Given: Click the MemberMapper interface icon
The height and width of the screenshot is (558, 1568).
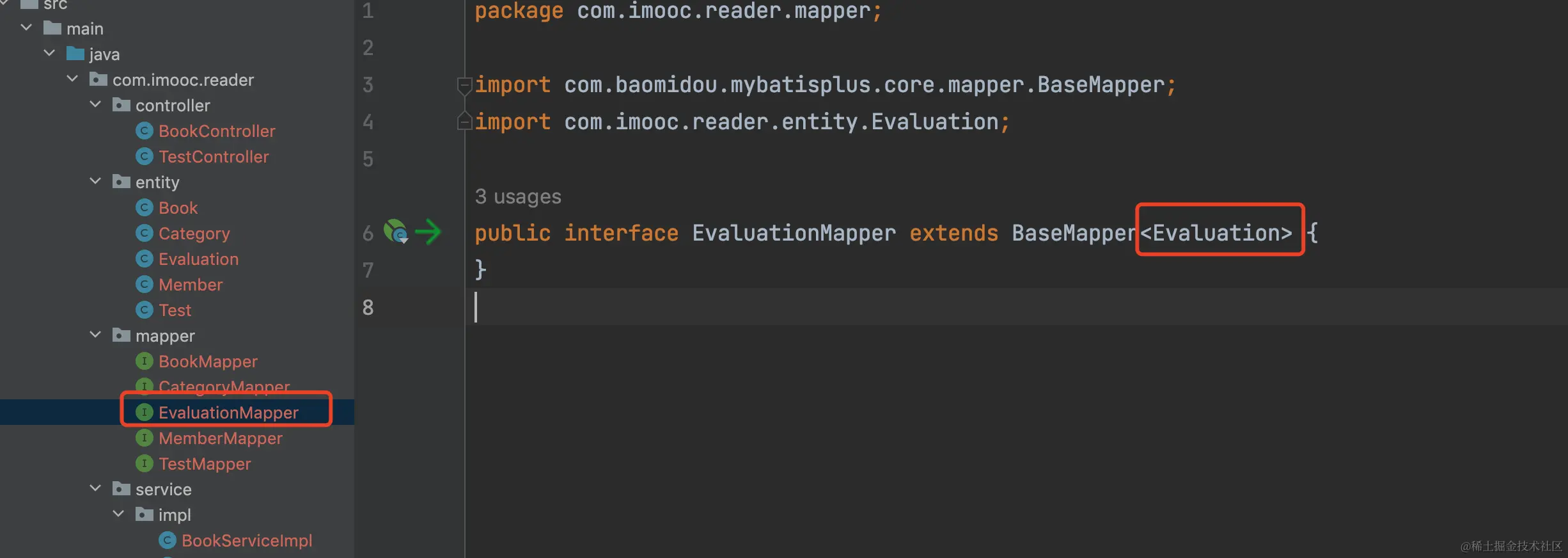Looking at the screenshot, I should (145, 438).
